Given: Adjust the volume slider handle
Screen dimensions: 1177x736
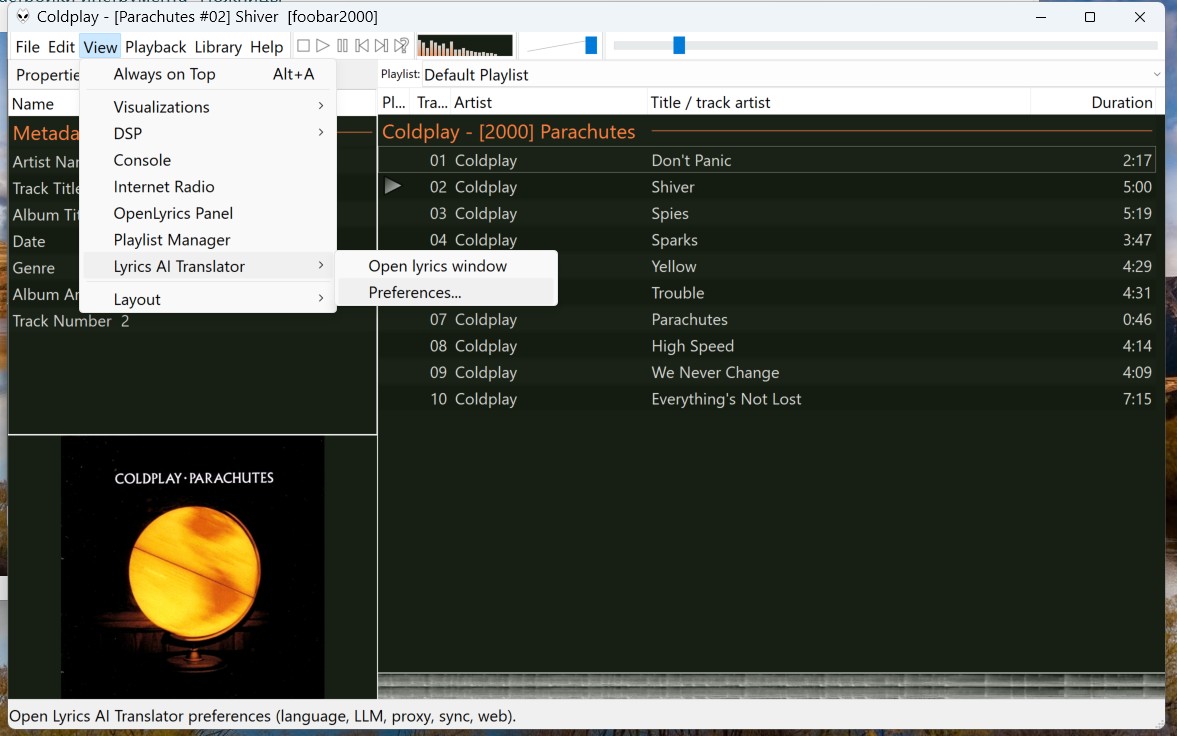Looking at the screenshot, I should [591, 46].
